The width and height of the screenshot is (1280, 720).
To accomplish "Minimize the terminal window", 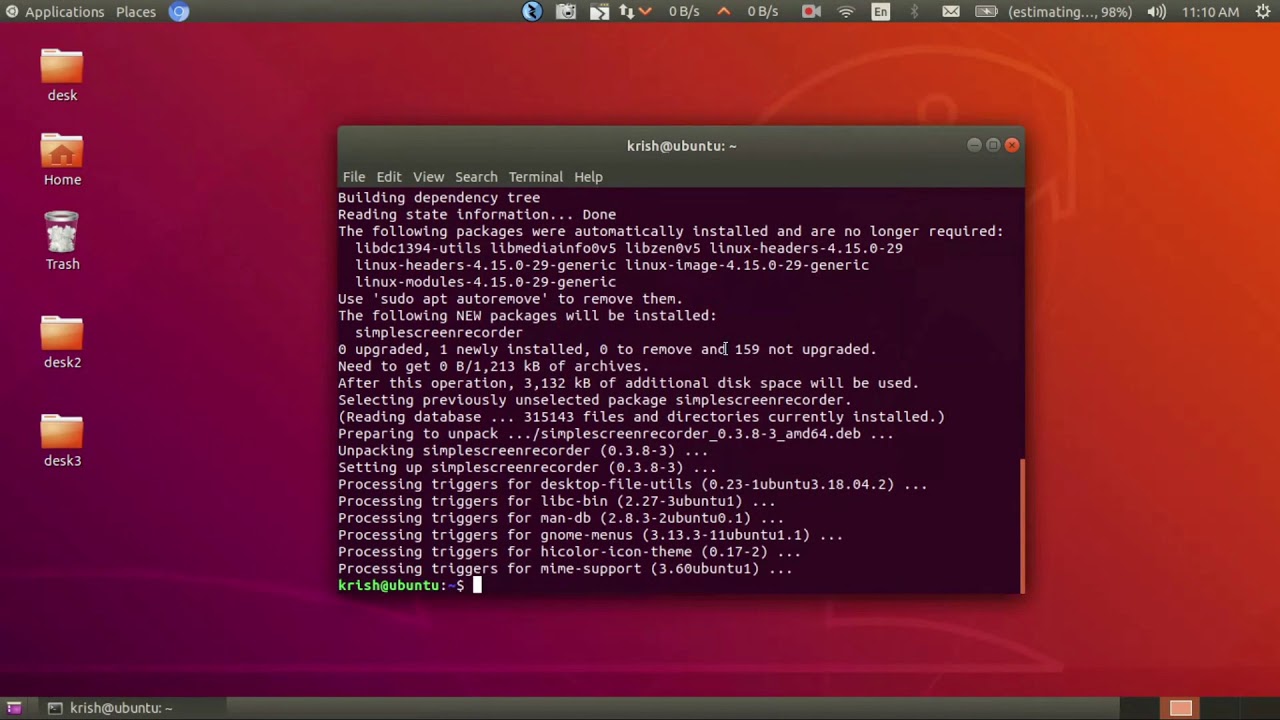I will (974, 145).
